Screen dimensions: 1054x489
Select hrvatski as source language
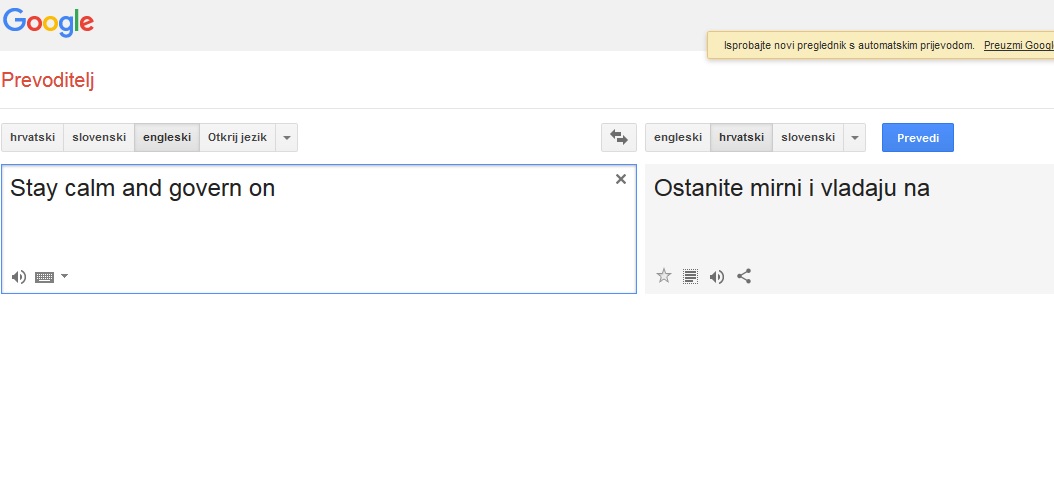coord(32,138)
